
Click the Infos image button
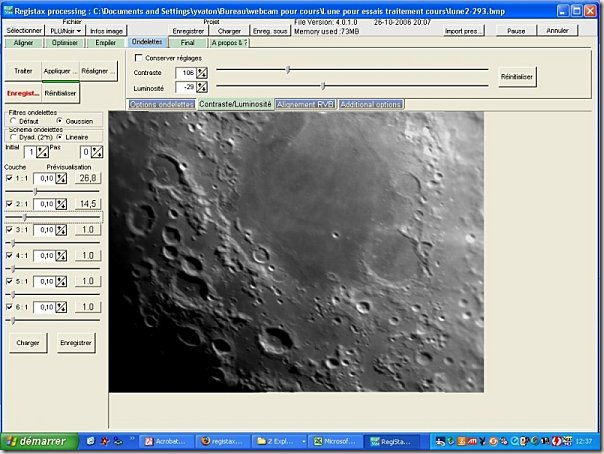106,31
